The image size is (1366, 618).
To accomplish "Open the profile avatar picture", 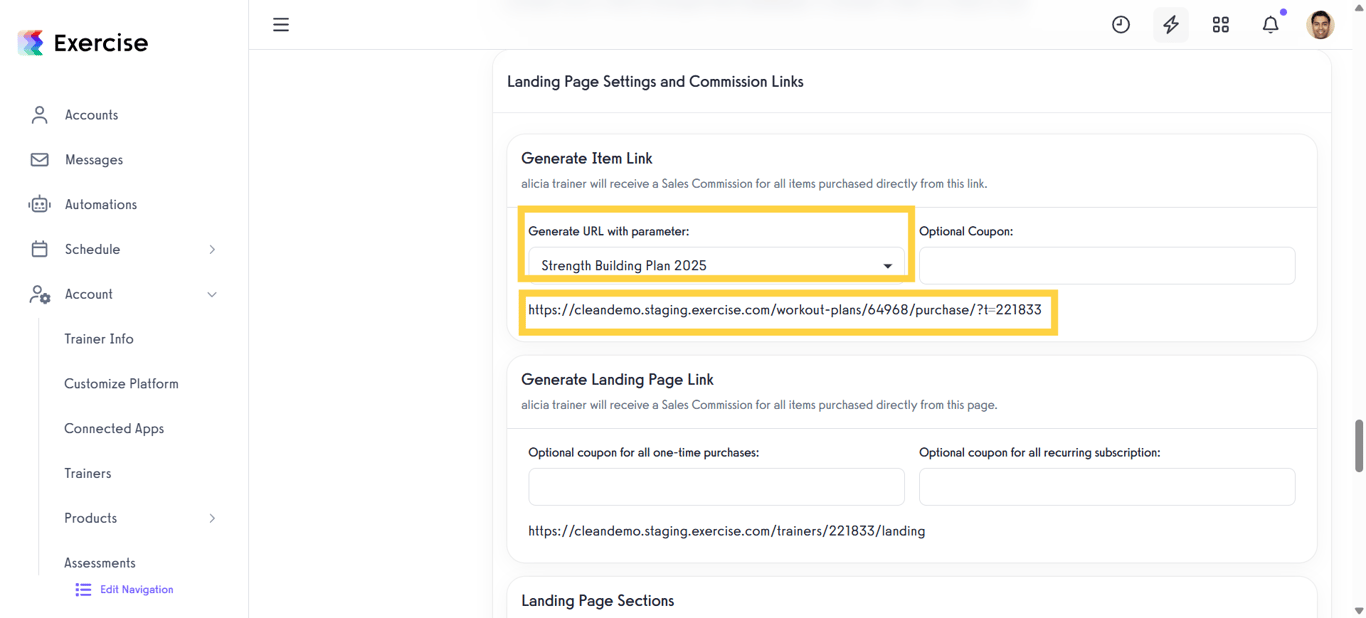I will (x=1319, y=24).
